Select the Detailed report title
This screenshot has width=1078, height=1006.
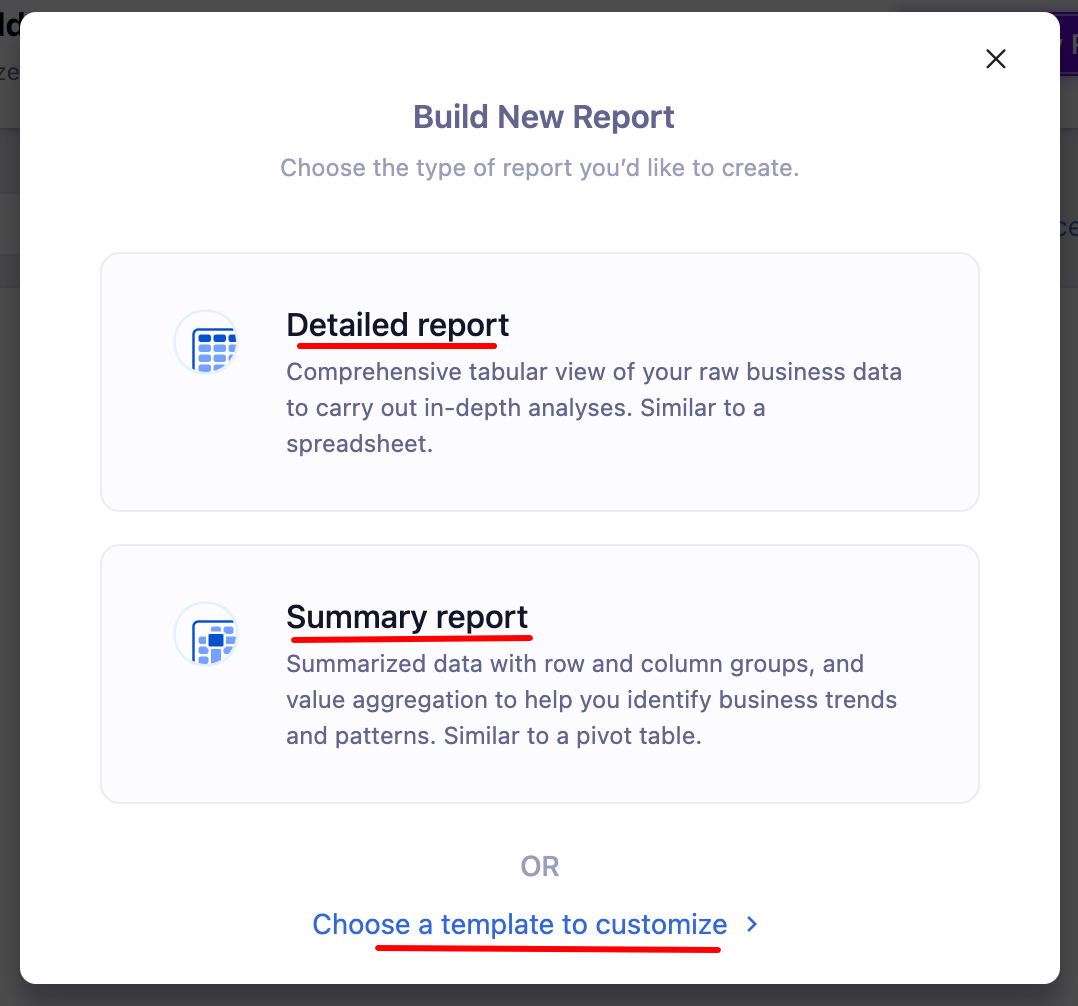coord(397,325)
